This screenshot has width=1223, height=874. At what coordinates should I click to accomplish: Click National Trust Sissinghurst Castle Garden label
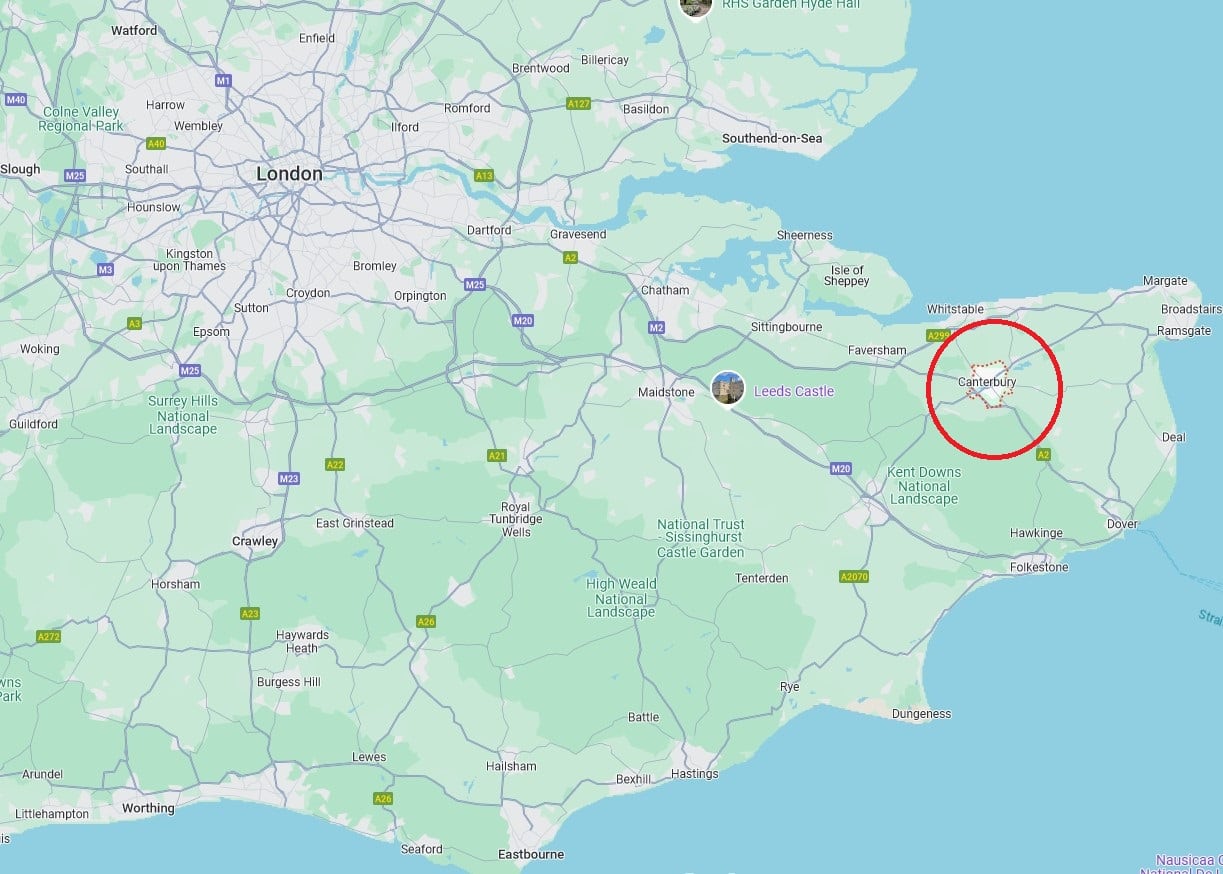click(700, 538)
